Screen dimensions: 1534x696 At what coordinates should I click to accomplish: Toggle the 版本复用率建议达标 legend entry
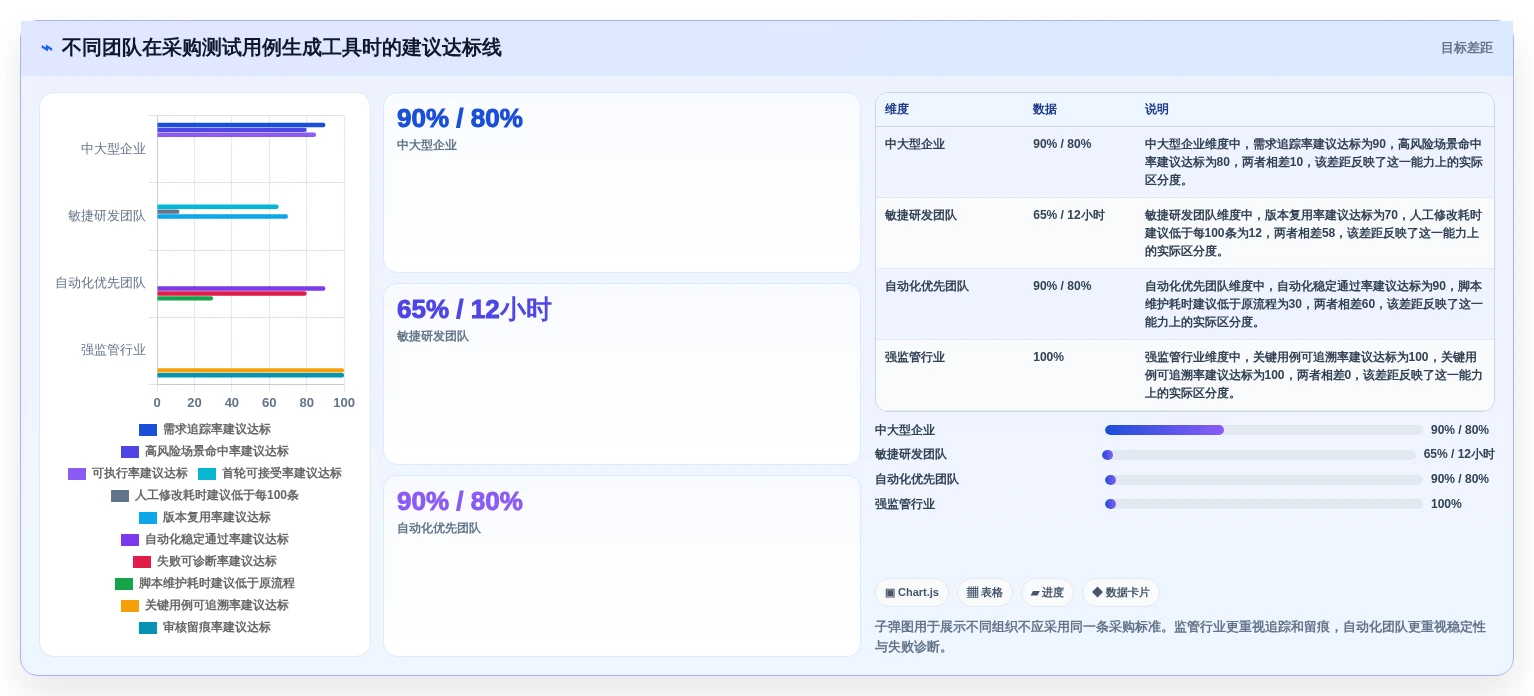coord(205,518)
